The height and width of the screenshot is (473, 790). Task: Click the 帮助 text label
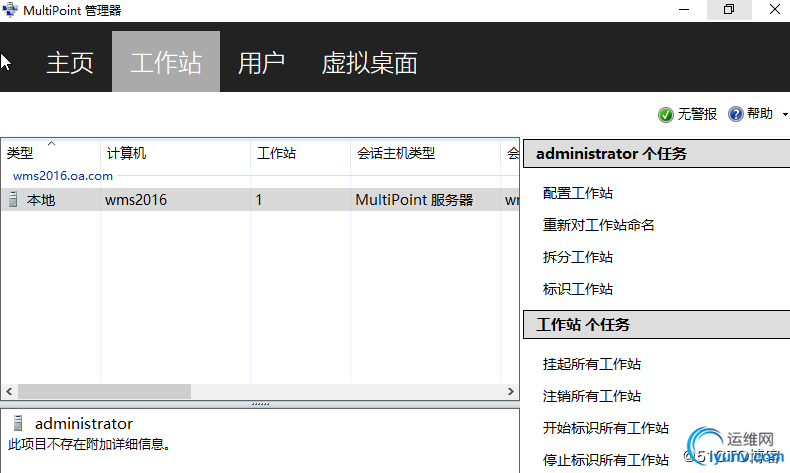pos(760,114)
